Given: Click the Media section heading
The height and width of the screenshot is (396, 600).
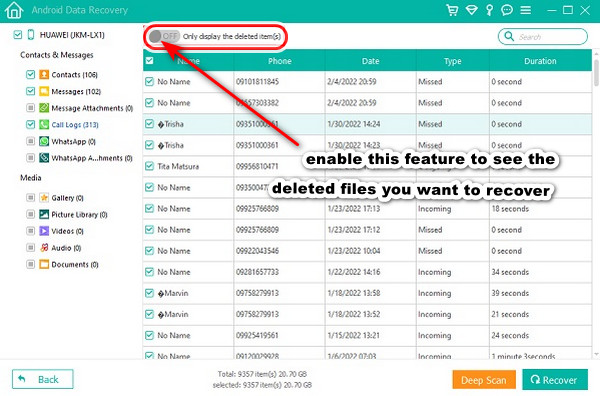Looking at the screenshot, I should [x=31, y=178].
